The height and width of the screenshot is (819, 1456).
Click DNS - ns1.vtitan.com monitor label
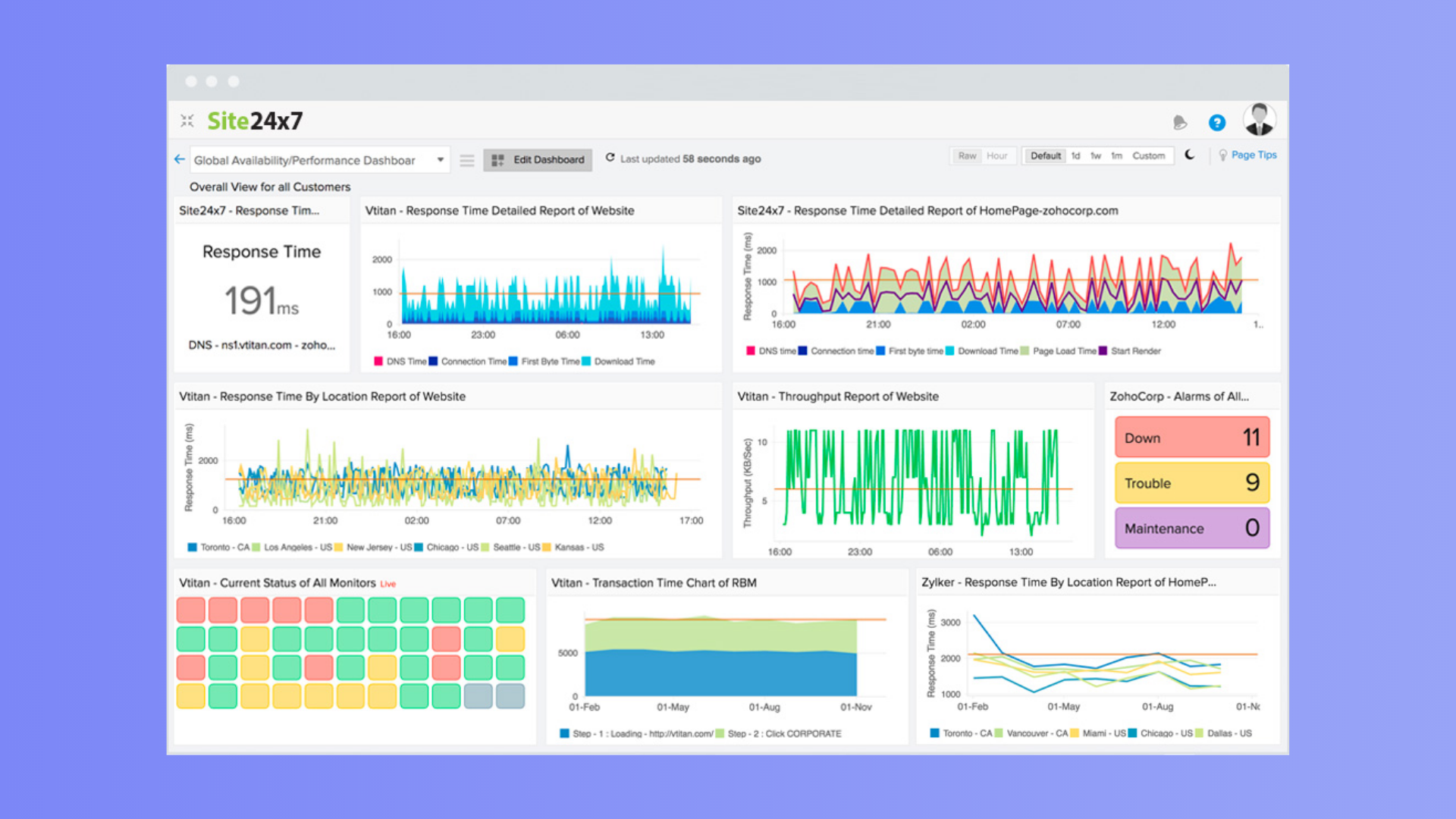point(262,344)
